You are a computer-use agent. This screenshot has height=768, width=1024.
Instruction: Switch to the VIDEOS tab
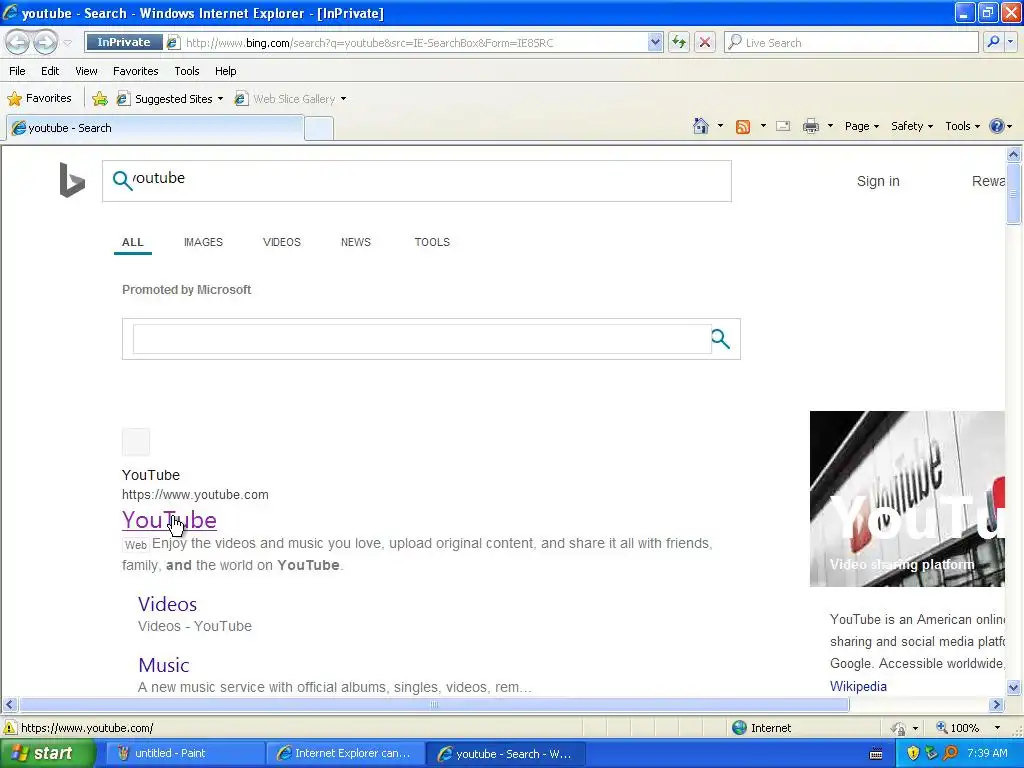(281, 242)
